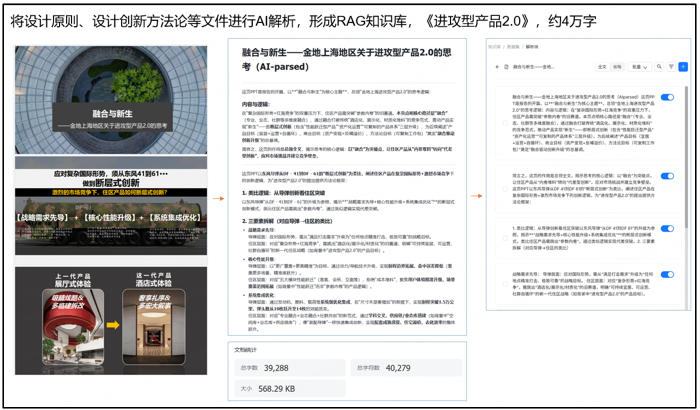Image resolution: width=700 pixels, height=410 pixels.
Task: Disable the fourth chunk's blue switch
Action: [x=667, y=273]
